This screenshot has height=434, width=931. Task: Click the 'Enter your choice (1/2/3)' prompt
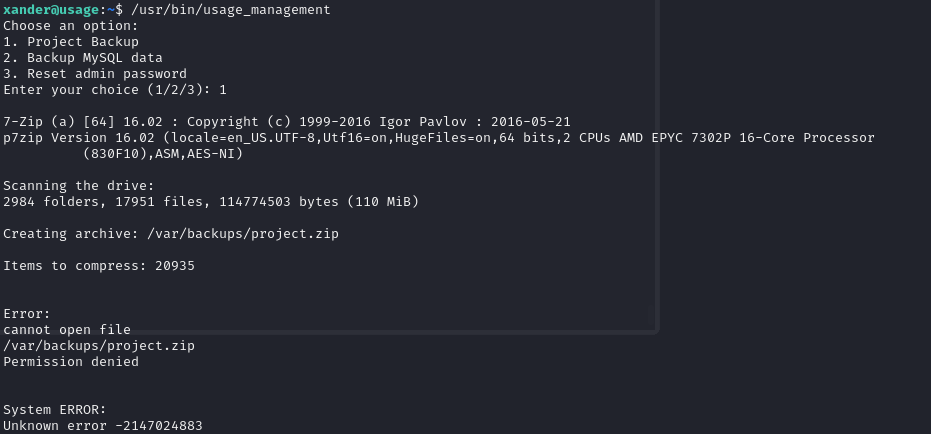107,89
